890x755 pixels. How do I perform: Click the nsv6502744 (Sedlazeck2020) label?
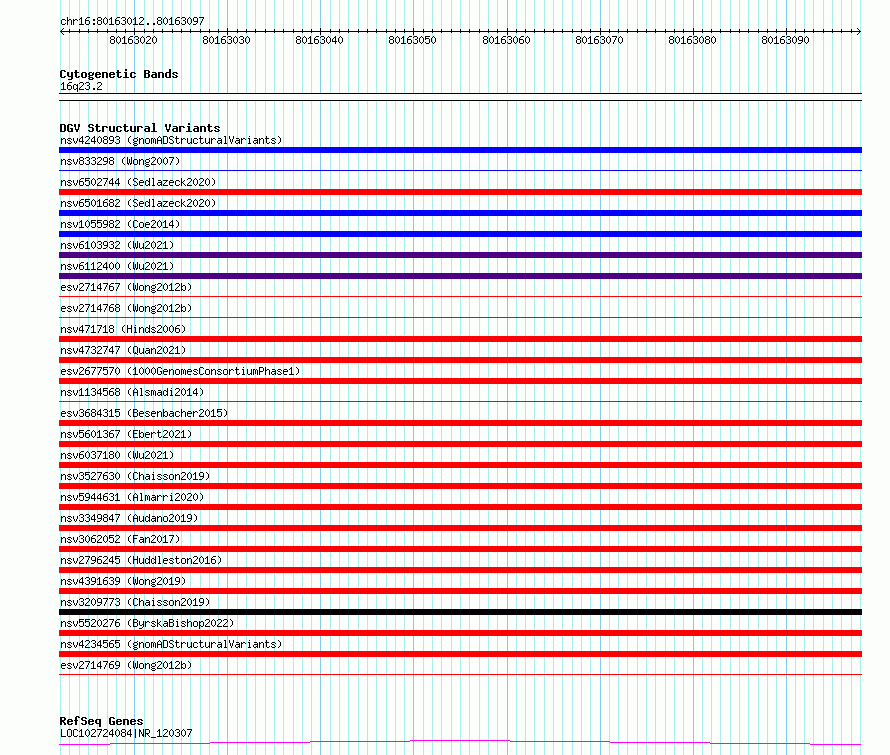(x=138, y=182)
